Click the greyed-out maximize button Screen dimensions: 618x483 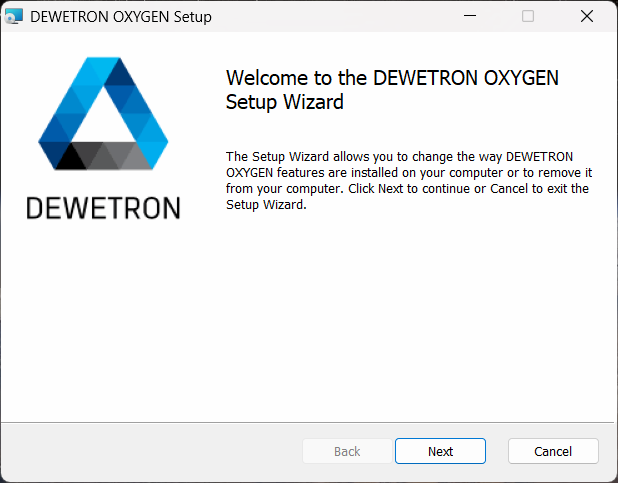click(x=528, y=16)
